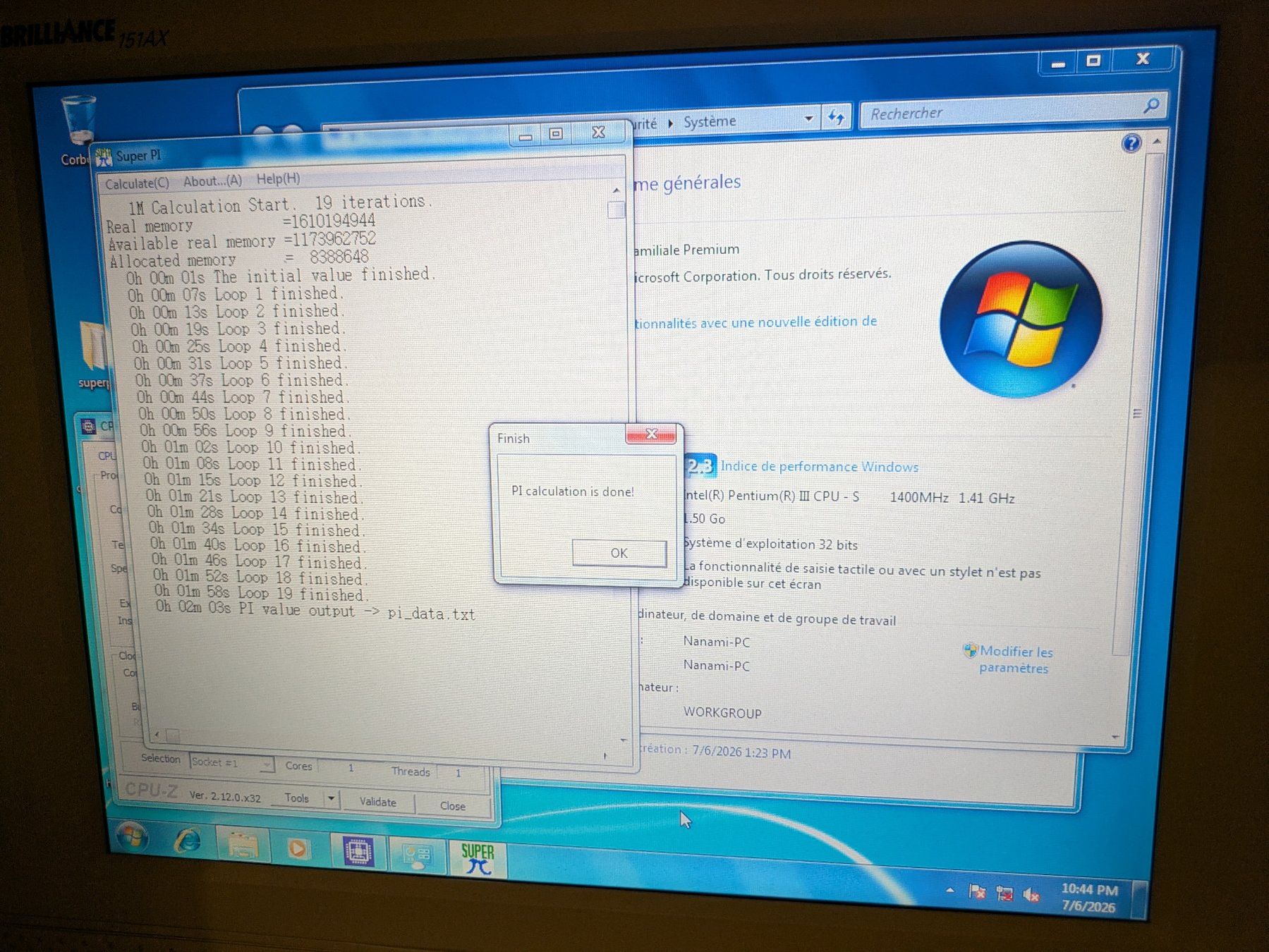Click 'PI calculation is done!' message
This screenshot has width=1269, height=952.
pos(572,491)
